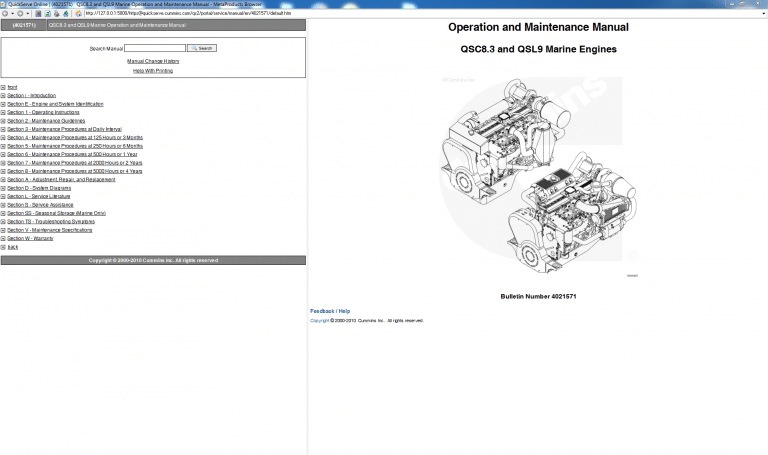
Task: Expand Section V - Maintenance Specifications node
Action: tap(3, 230)
